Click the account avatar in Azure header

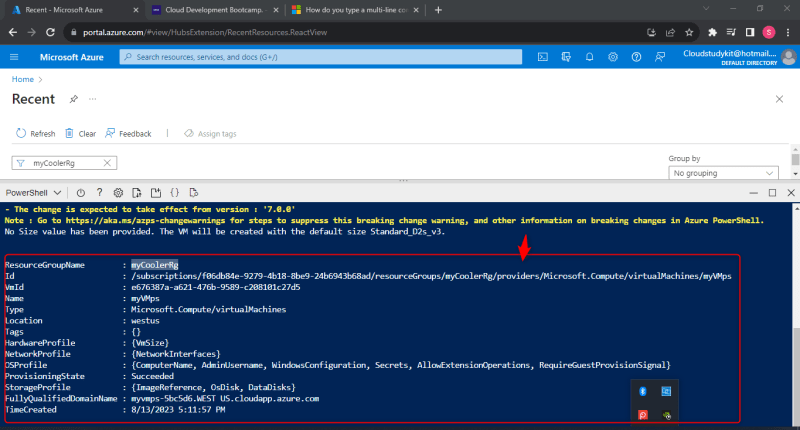789,57
